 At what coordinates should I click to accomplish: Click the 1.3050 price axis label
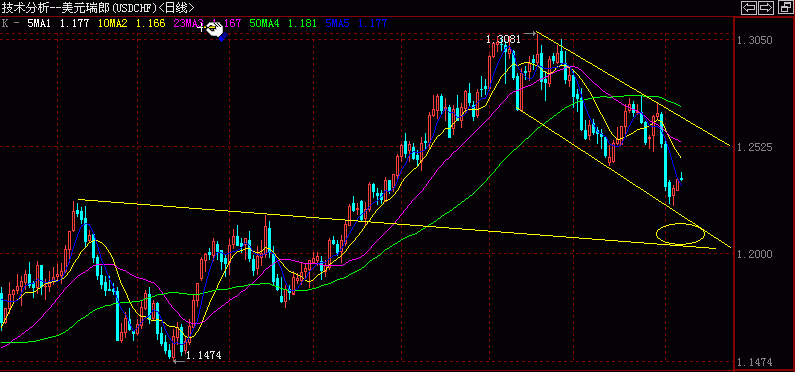[755, 40]
